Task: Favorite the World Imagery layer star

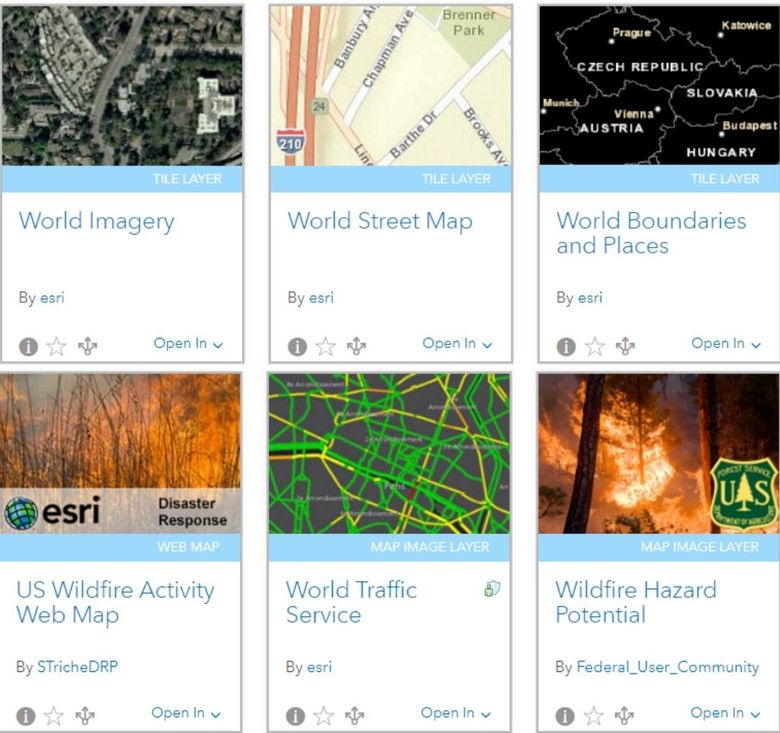Action: click(56, 346)
